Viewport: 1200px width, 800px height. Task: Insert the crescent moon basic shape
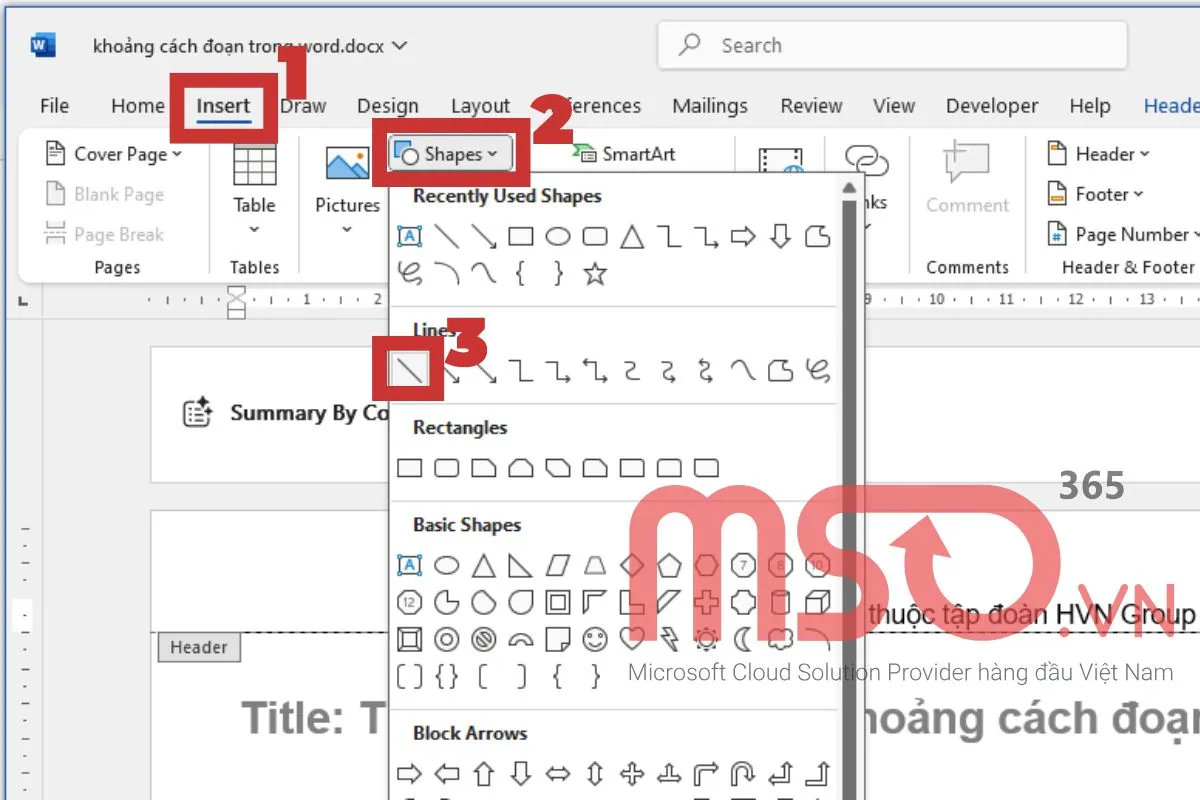point(743,637)
